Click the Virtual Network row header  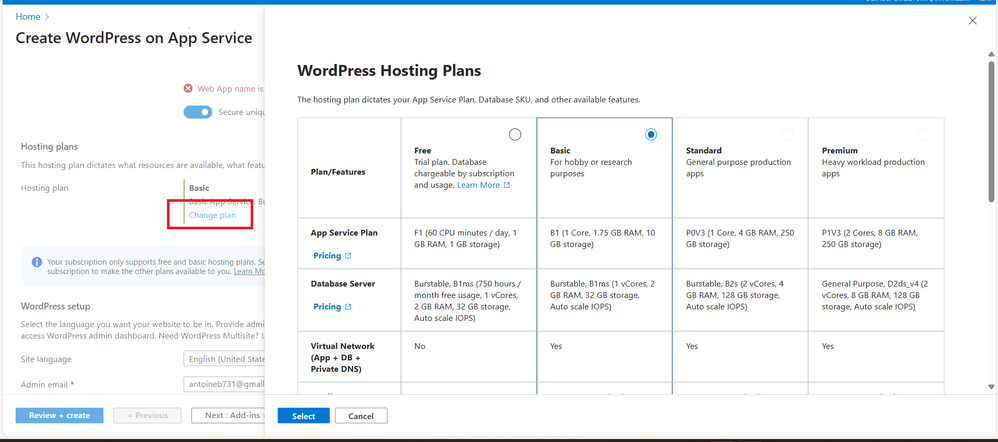click(x=349, y=357)
